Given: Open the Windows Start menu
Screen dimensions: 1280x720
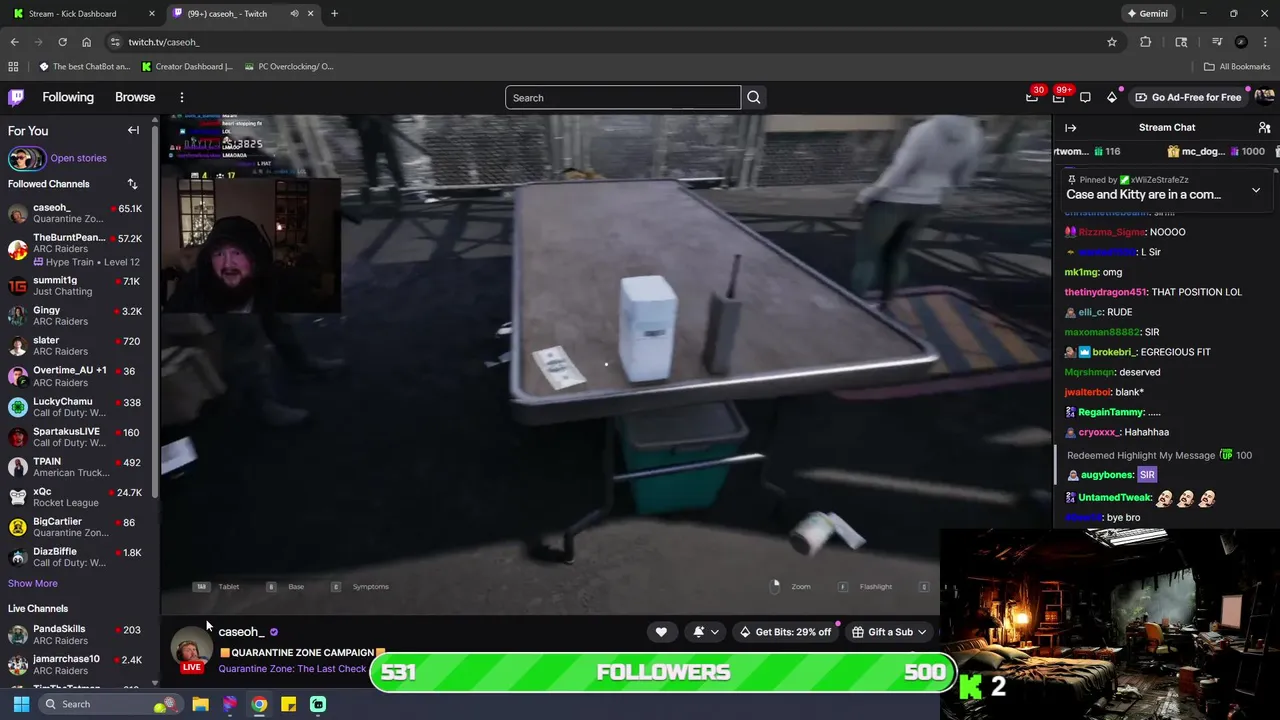Looking at the screenshot, I should click(21, 704).
